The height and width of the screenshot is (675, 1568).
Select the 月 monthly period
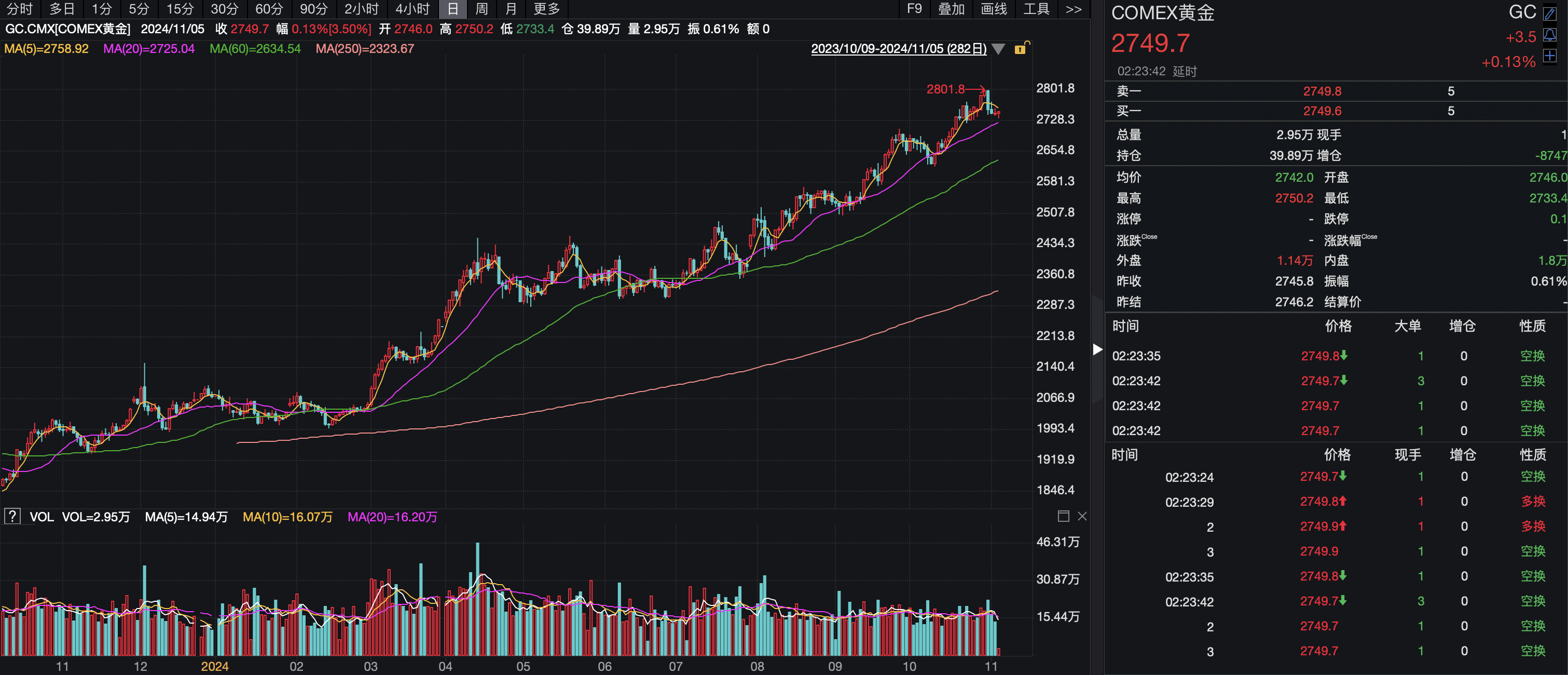[x=511, y=9]
